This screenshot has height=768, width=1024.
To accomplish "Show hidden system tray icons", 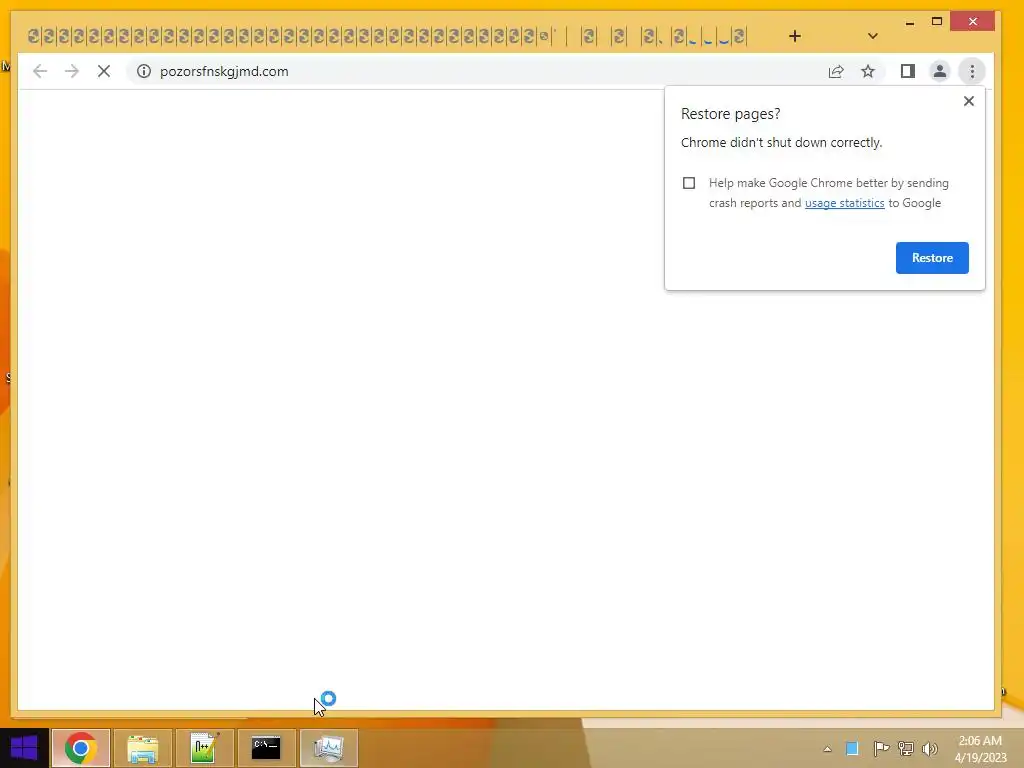I will pyautogui.click(x=827, y=749).
